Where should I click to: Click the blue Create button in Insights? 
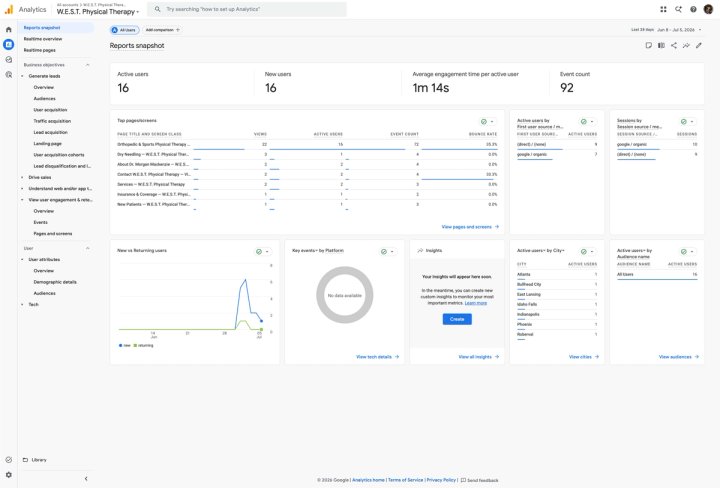point(457,319)
